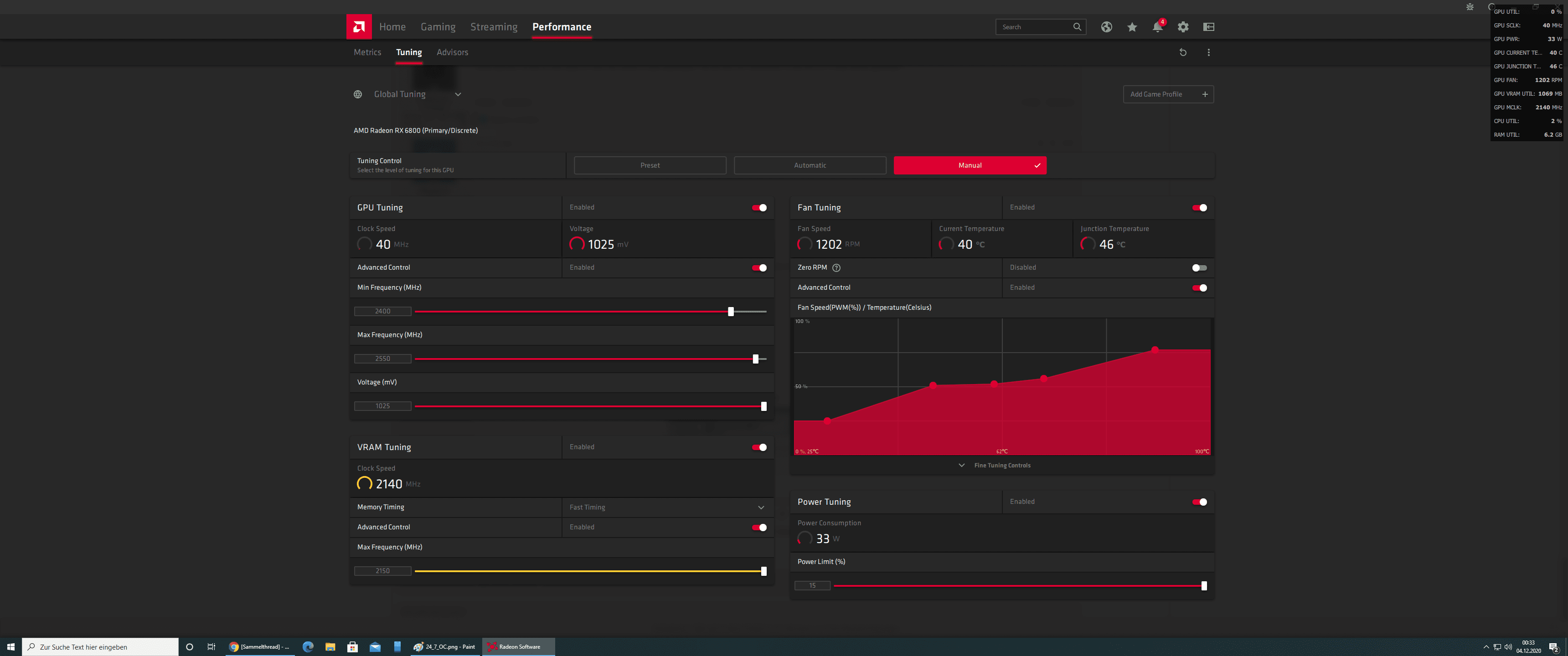
Task: Toggle Power Tuning enabled switch
Action: coord(1199,502)
